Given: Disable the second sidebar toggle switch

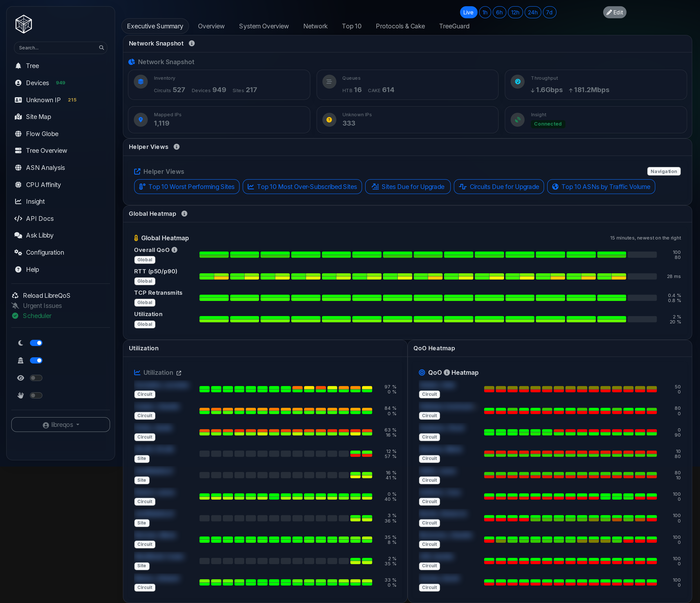Looking at the screenshot, I should [x=36, y=360].
